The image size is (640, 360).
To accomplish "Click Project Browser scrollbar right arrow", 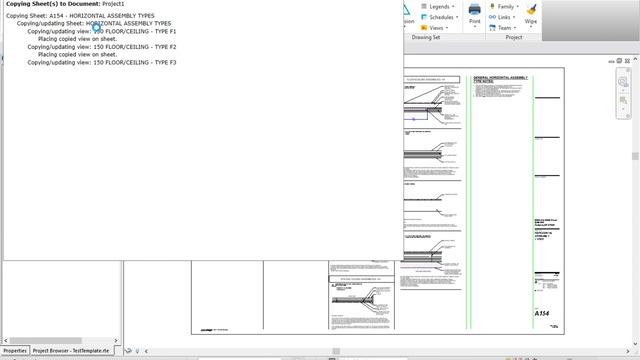I will pyautogui.click(x=116, y=340).
